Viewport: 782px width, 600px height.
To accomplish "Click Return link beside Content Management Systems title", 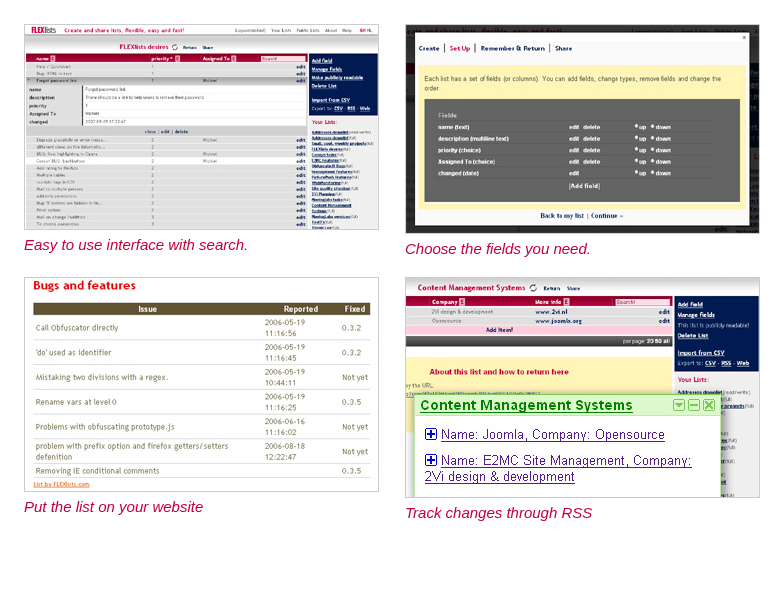I will [x=552, y=288].
